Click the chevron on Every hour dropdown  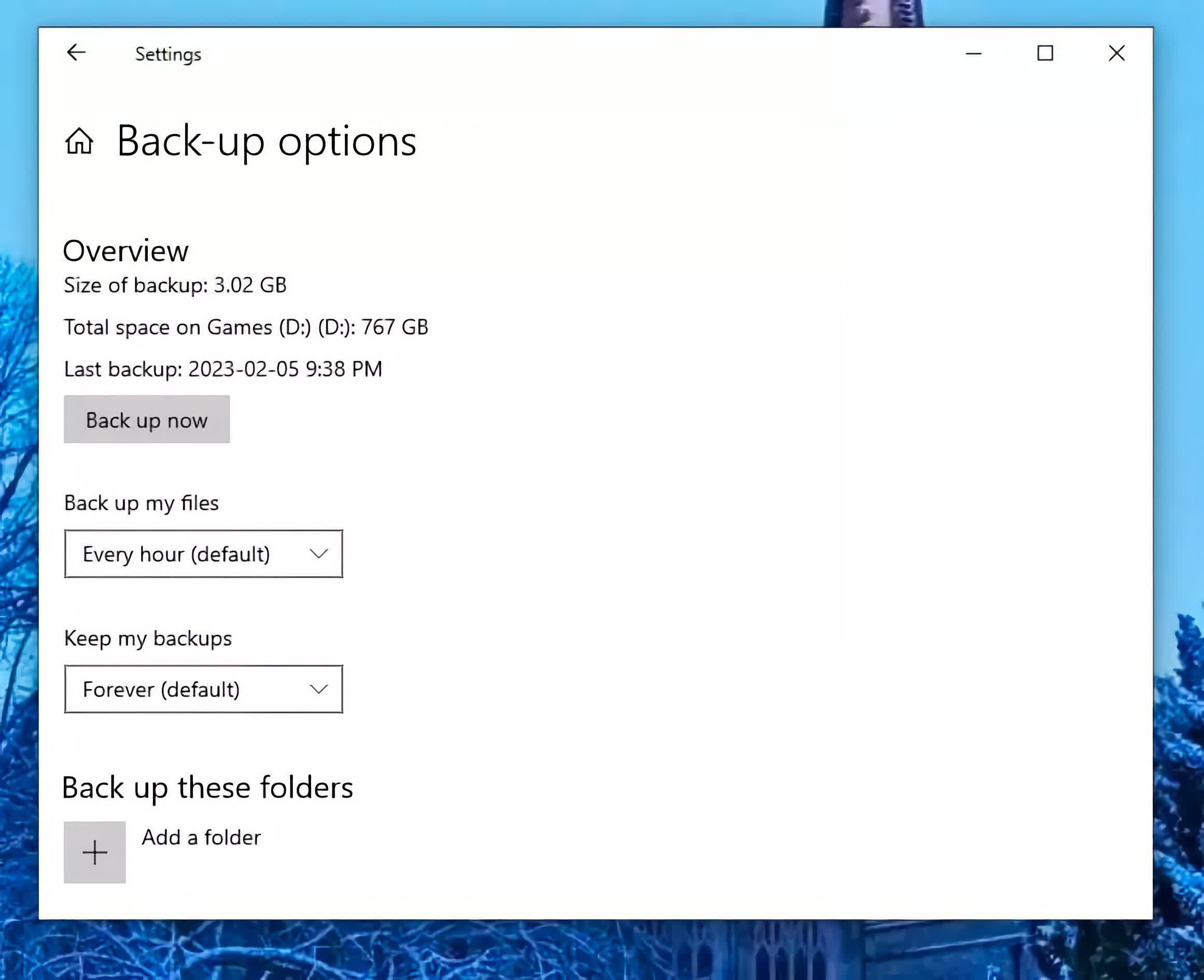(x=318, y=554)
